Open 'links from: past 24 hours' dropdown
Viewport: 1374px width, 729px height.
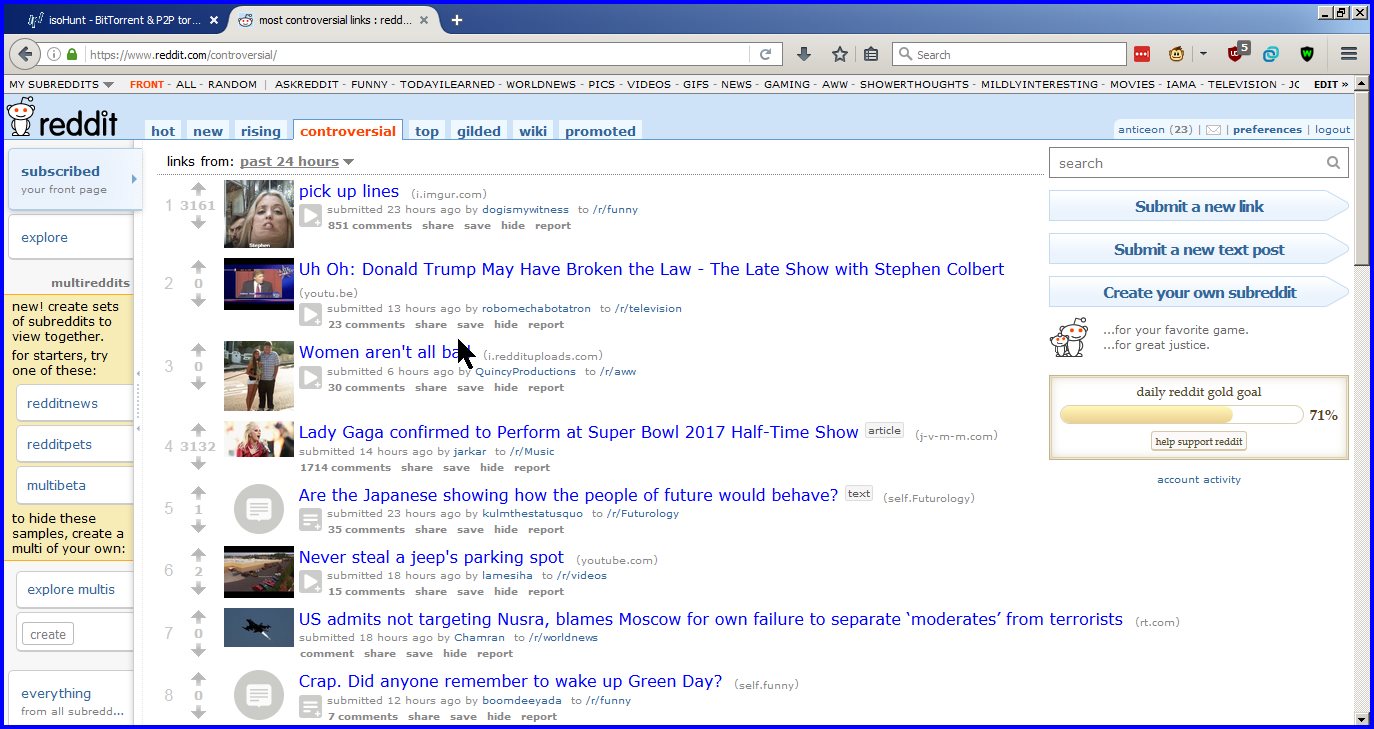(x=297, y=161)
